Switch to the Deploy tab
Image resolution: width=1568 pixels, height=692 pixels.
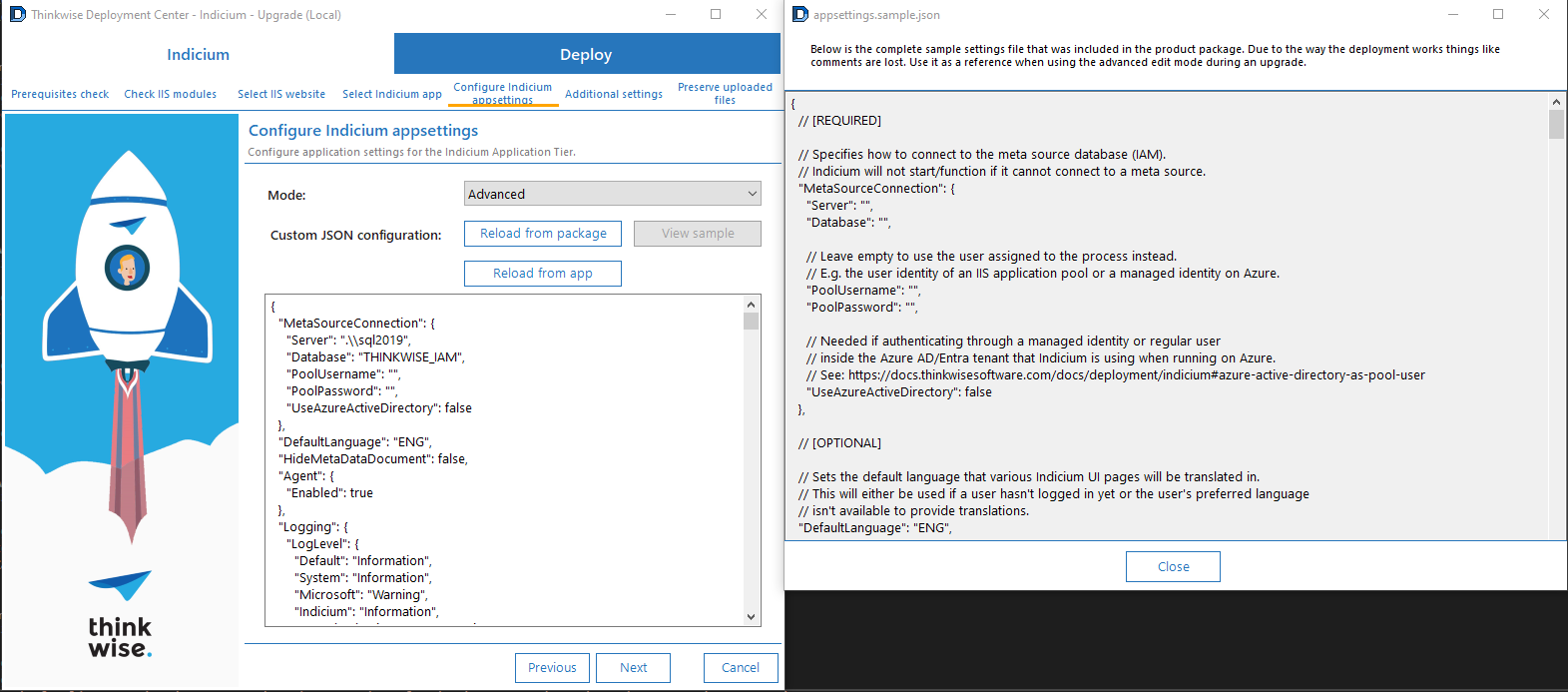[587, 54]
